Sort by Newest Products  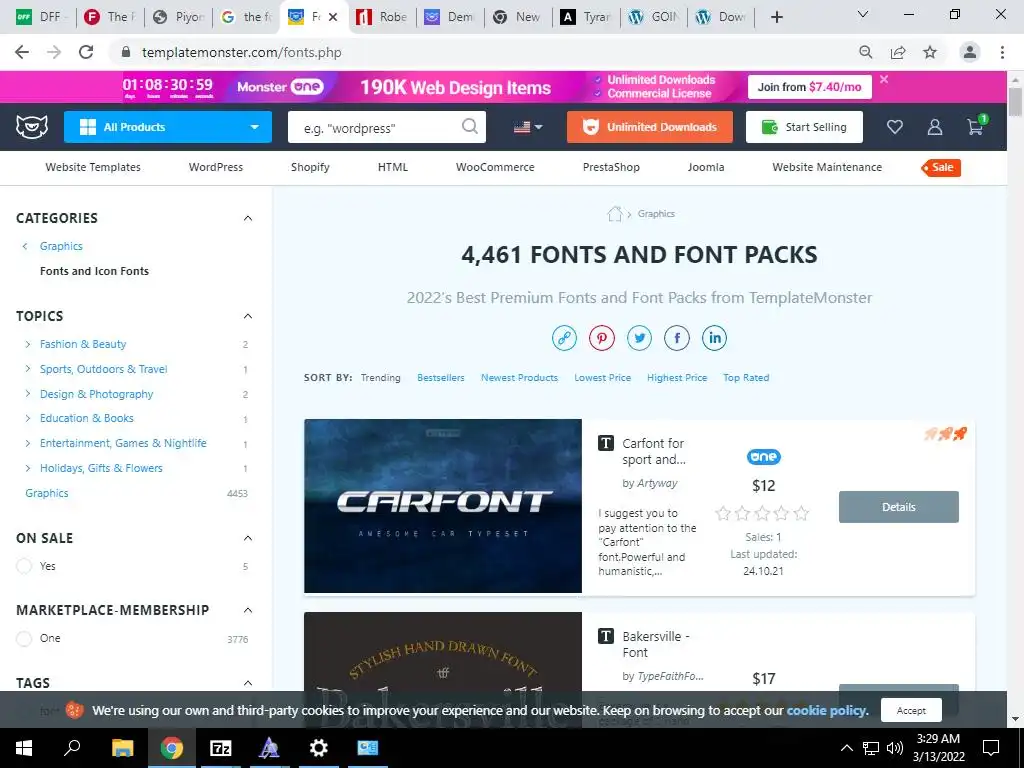[x=519, y=377]
